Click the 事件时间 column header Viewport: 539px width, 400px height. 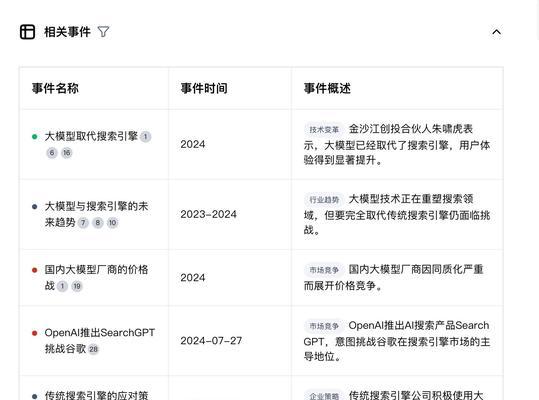click(204, 88)
